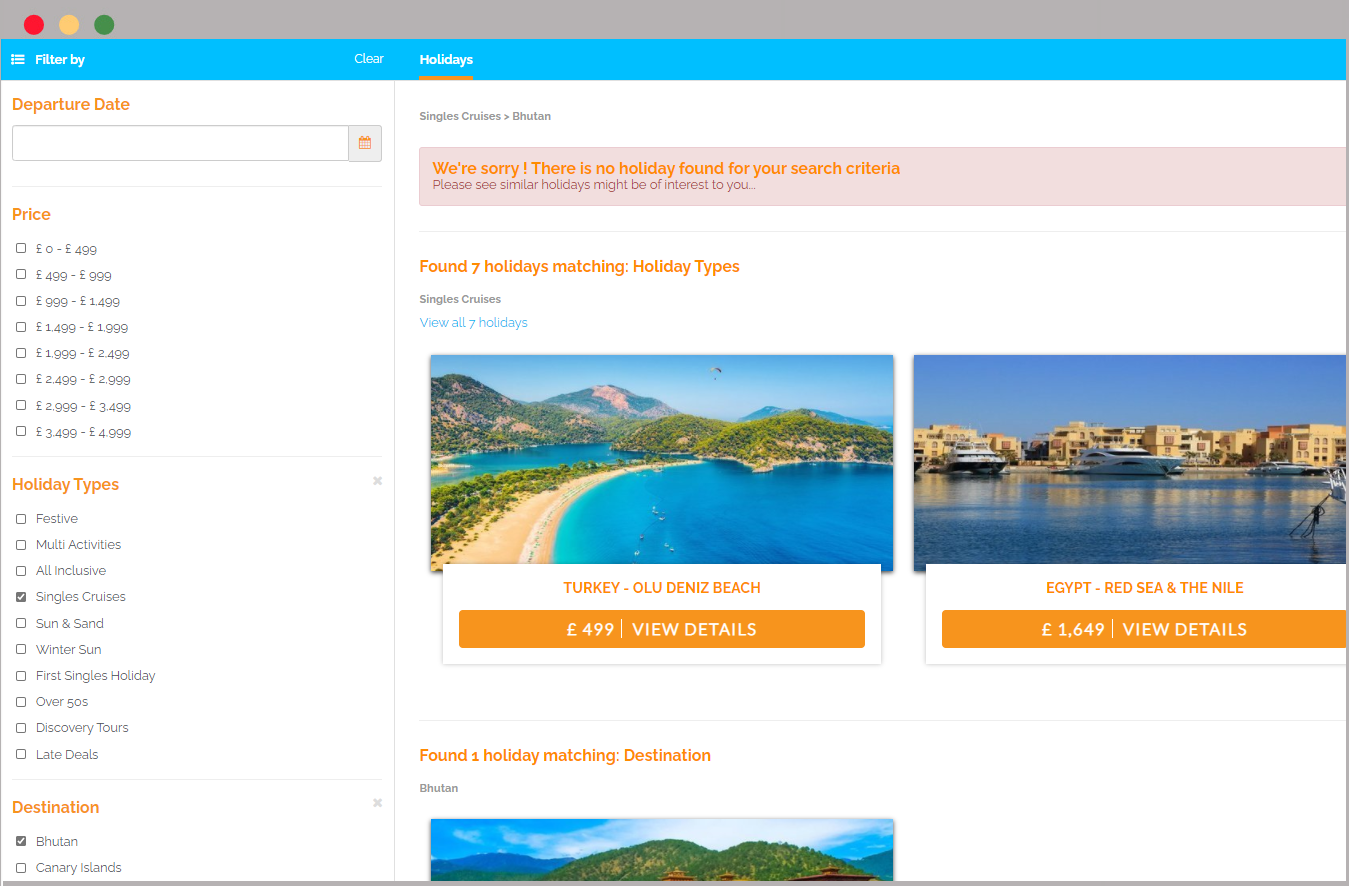Open the Egypt Red Sea marina photo
Image resolution: width=1349 pixels, height=886 pixels.
coord(1129,462)
